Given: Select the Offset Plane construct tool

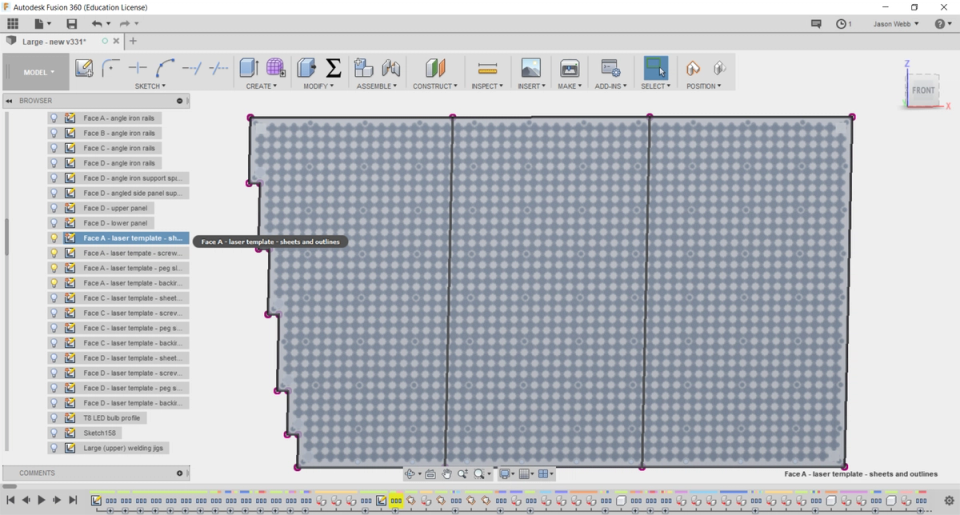Looking at the screenshot, I should (435, 68).
